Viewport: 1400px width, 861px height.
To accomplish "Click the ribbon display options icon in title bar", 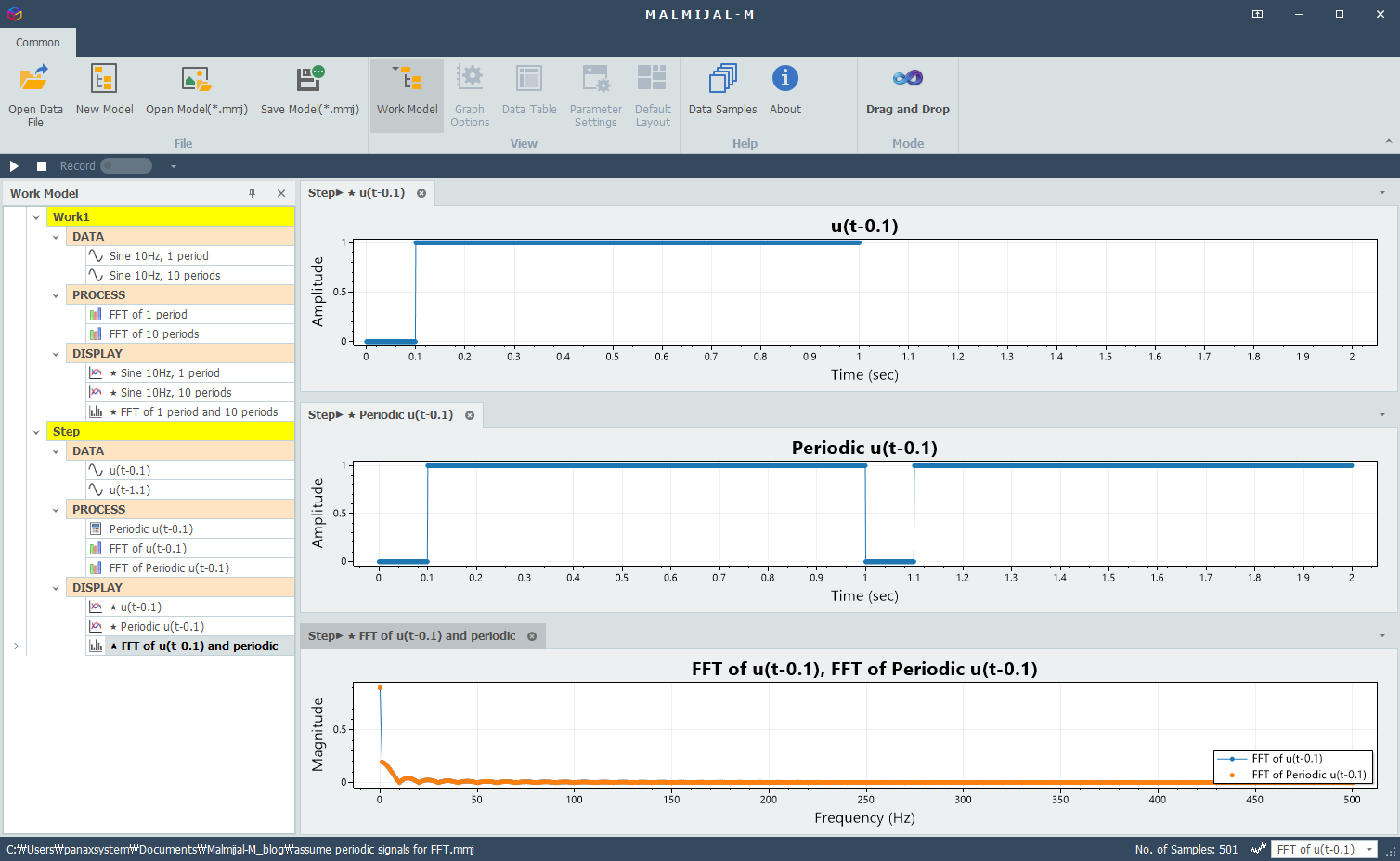I will (x=1257, y=14).
